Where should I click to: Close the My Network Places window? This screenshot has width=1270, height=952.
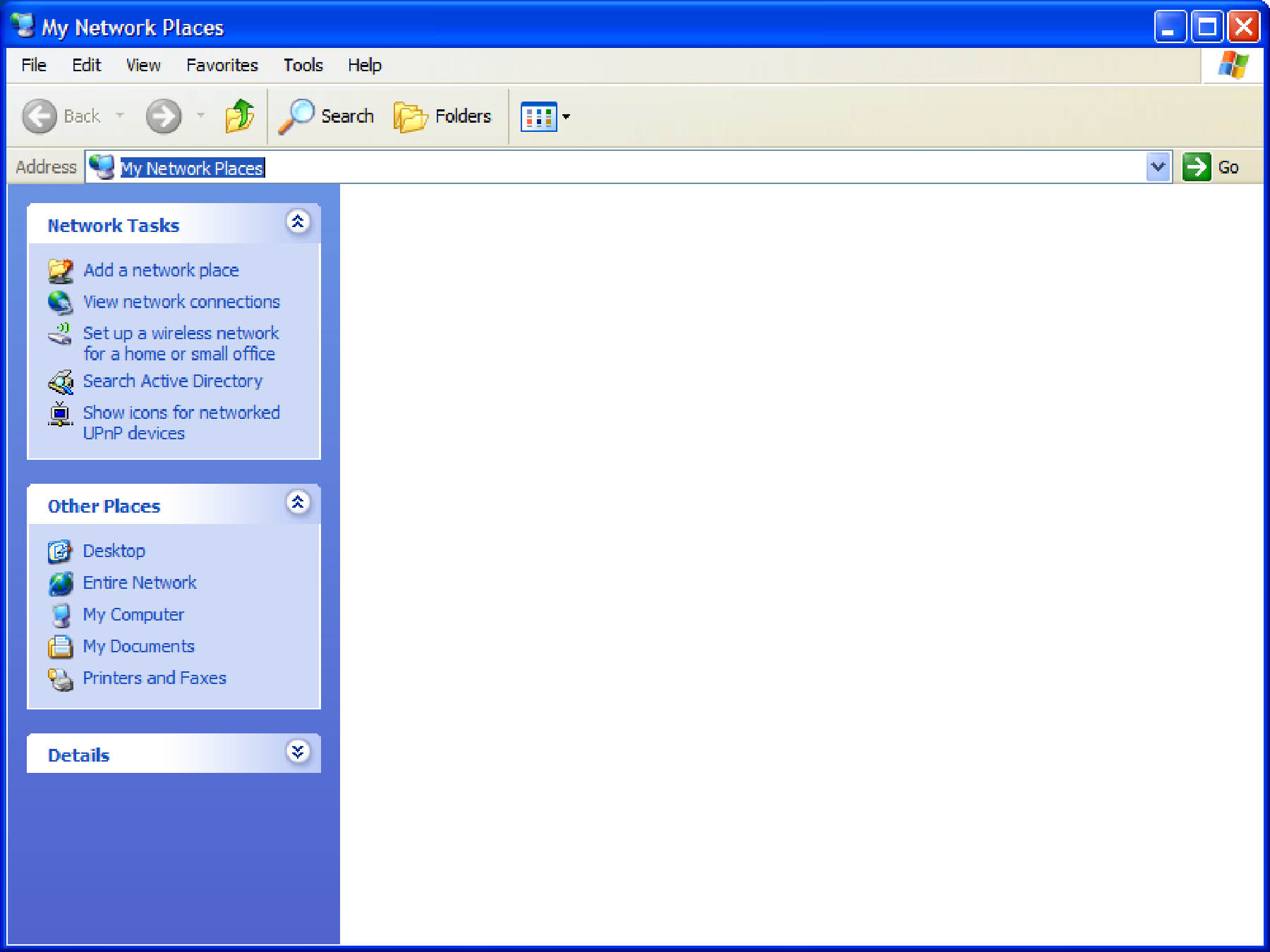point(1243,28)
